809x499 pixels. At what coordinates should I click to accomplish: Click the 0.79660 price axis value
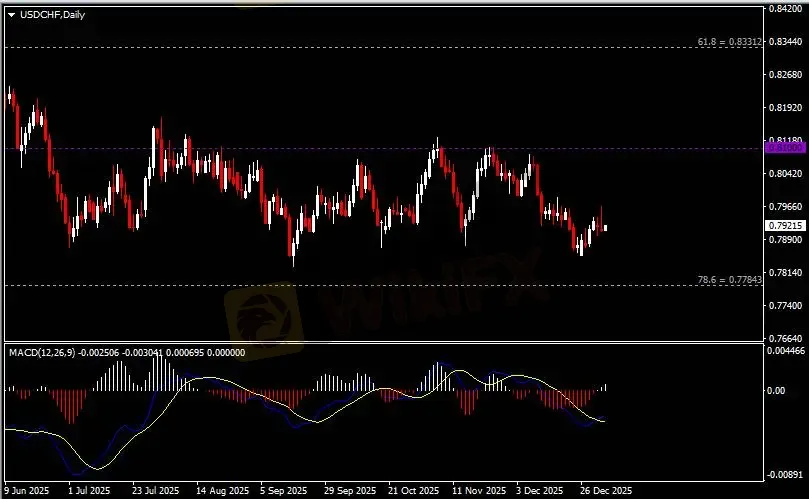click(785, 207)
